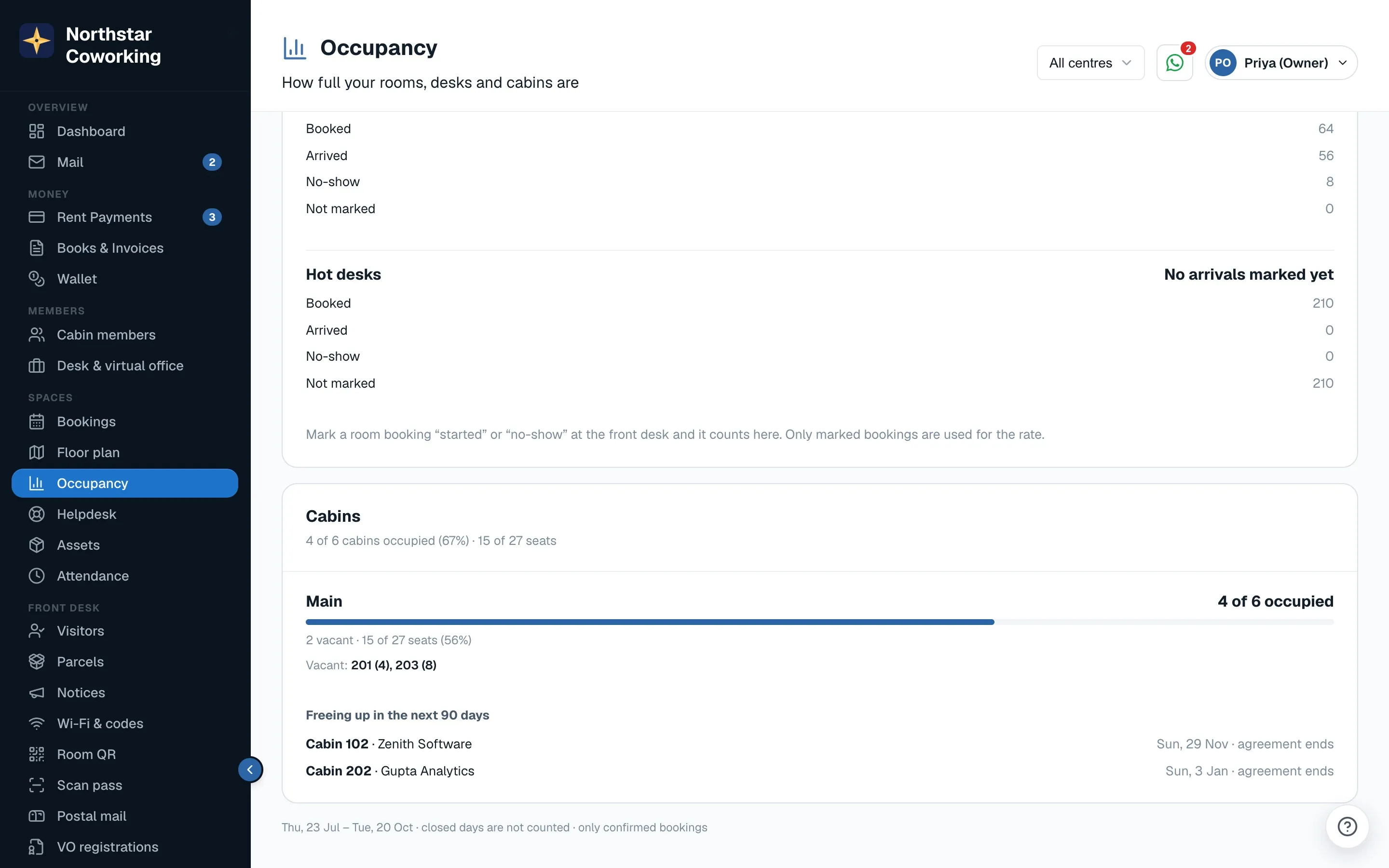Click the Occupancy bar chart header icon

(x=295, y=48)
